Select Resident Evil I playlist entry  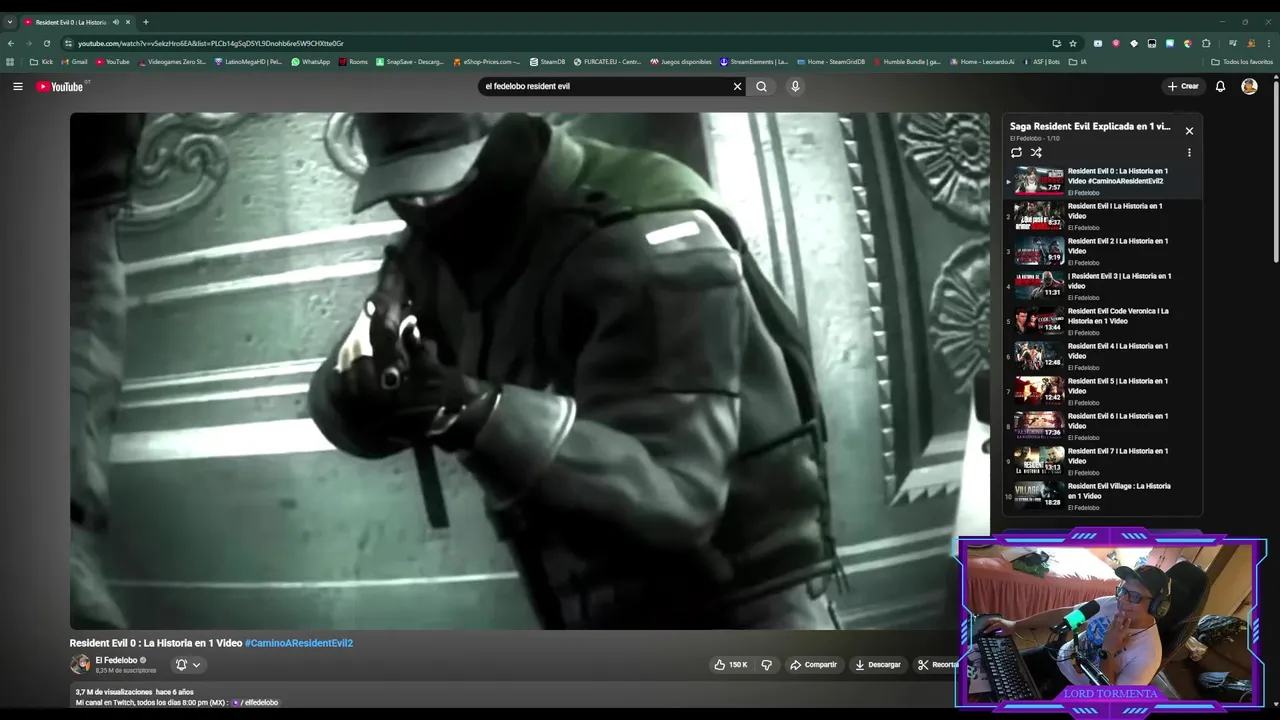(x=1102, y=216)
